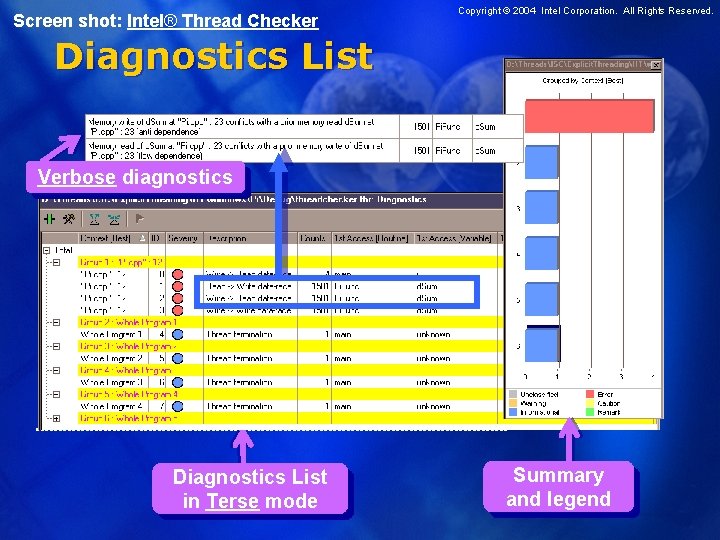Click the ID column header

pyautogui.click(x=156, y=238)
